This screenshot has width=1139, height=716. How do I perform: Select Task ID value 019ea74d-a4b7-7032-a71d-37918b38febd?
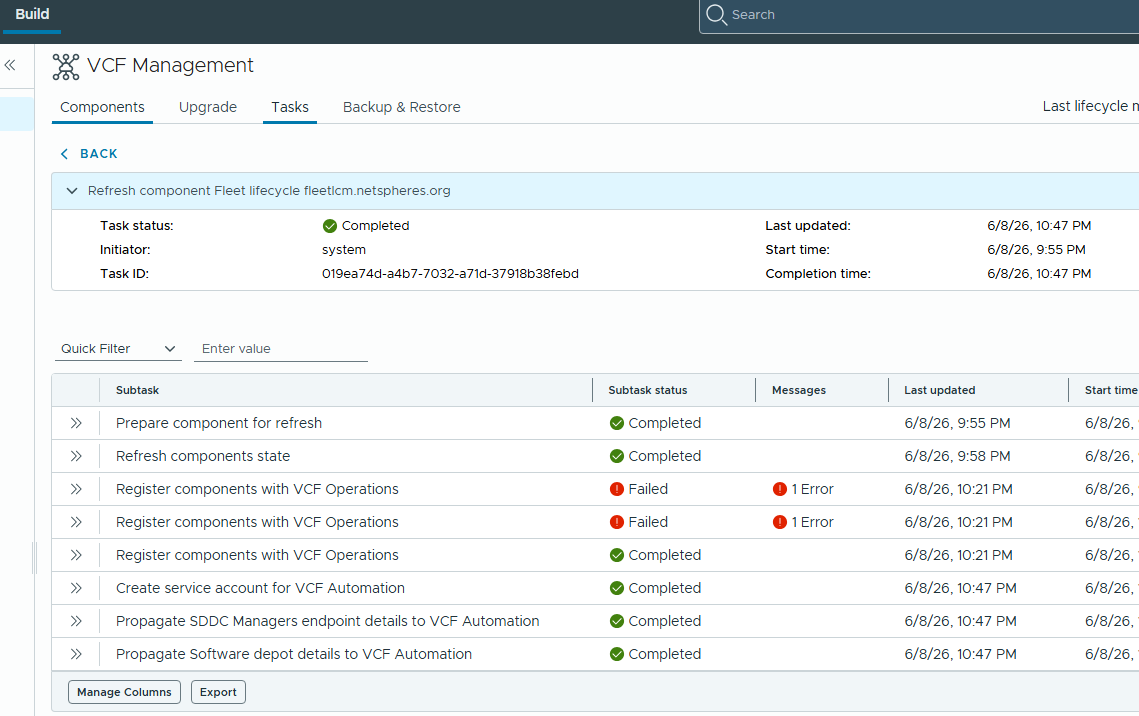[450, 274]
